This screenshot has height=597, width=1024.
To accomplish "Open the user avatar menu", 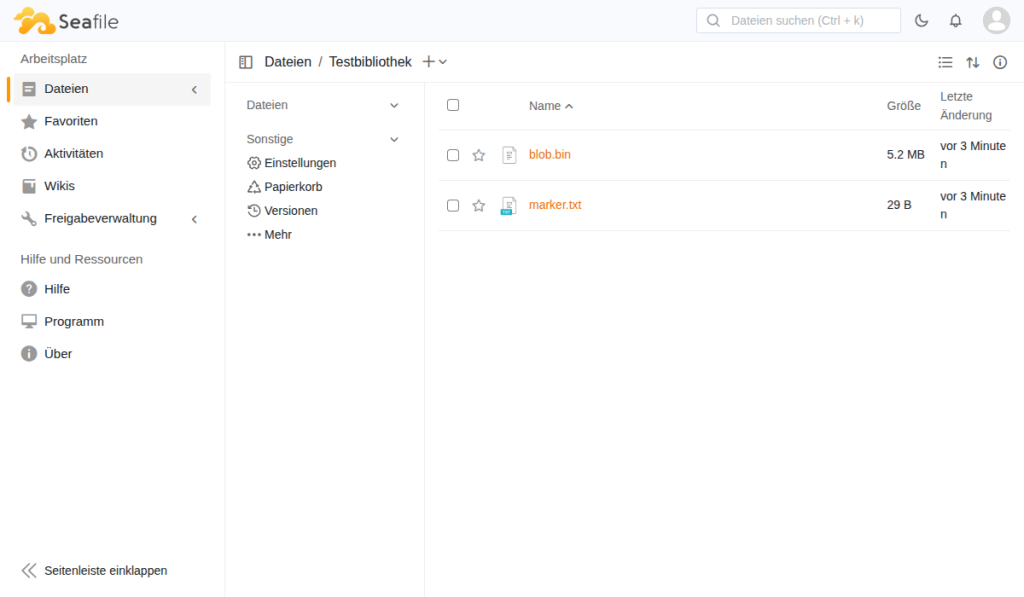I will (997, 21).
